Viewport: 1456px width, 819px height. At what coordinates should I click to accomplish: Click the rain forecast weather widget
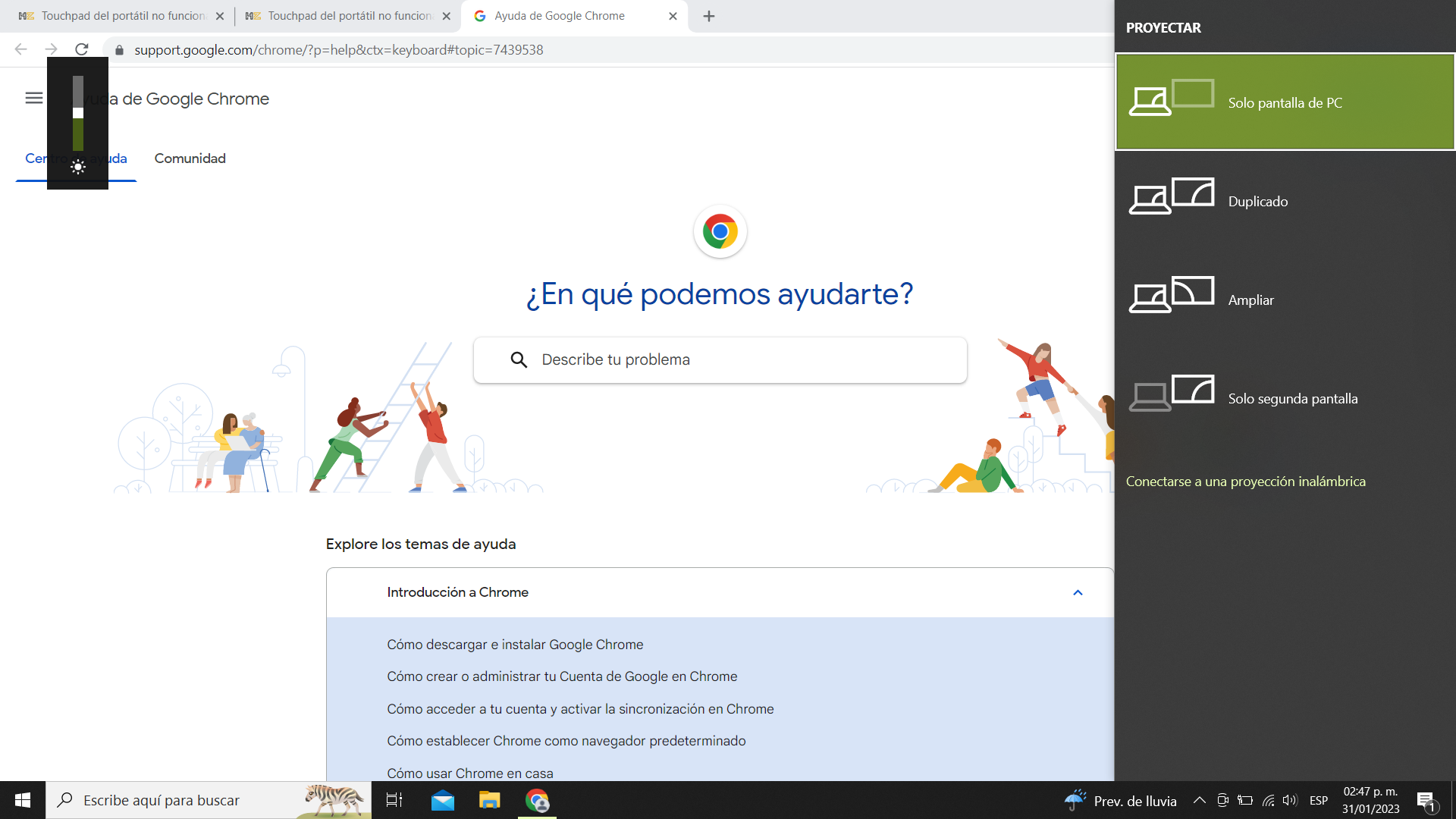[1121, 800]
